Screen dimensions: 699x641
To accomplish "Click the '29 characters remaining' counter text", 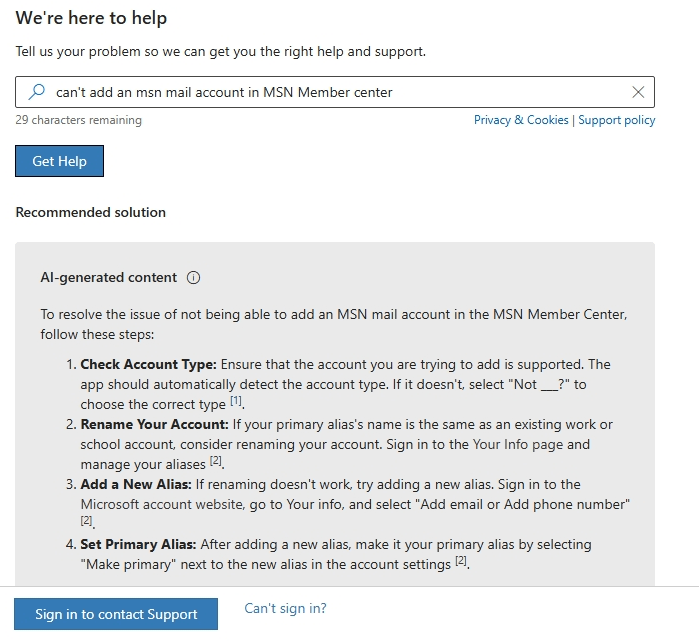I will [x=78, y=120].
